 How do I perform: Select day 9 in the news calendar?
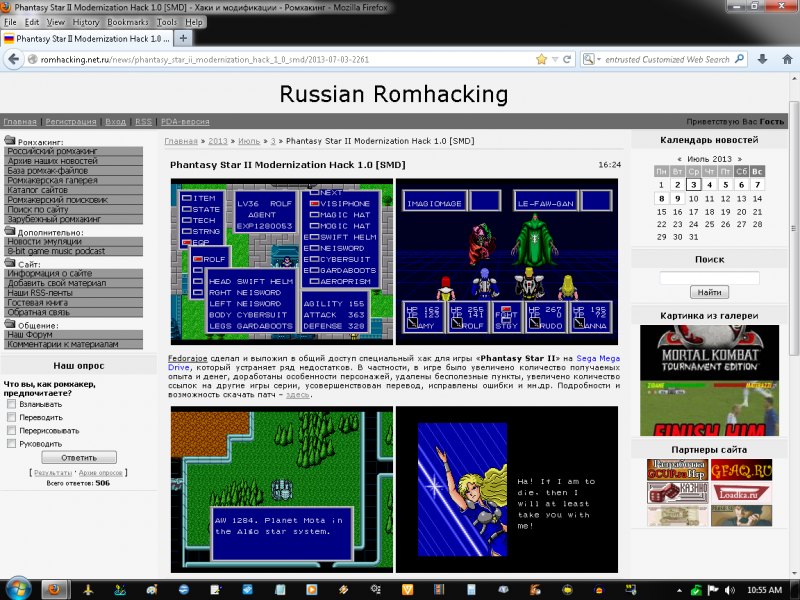(678, 198)
